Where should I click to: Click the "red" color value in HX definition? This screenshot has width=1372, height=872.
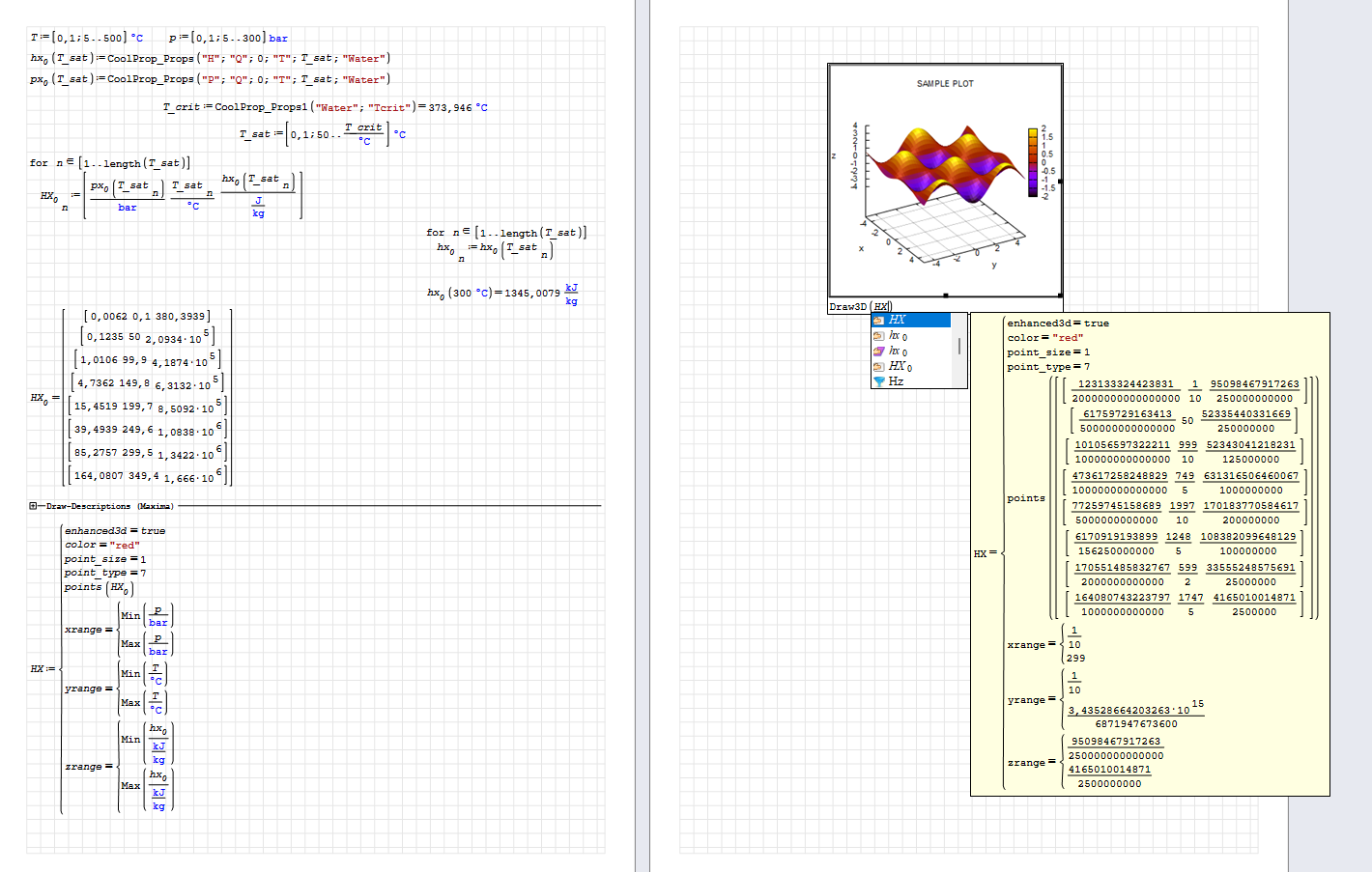(126, 545)
